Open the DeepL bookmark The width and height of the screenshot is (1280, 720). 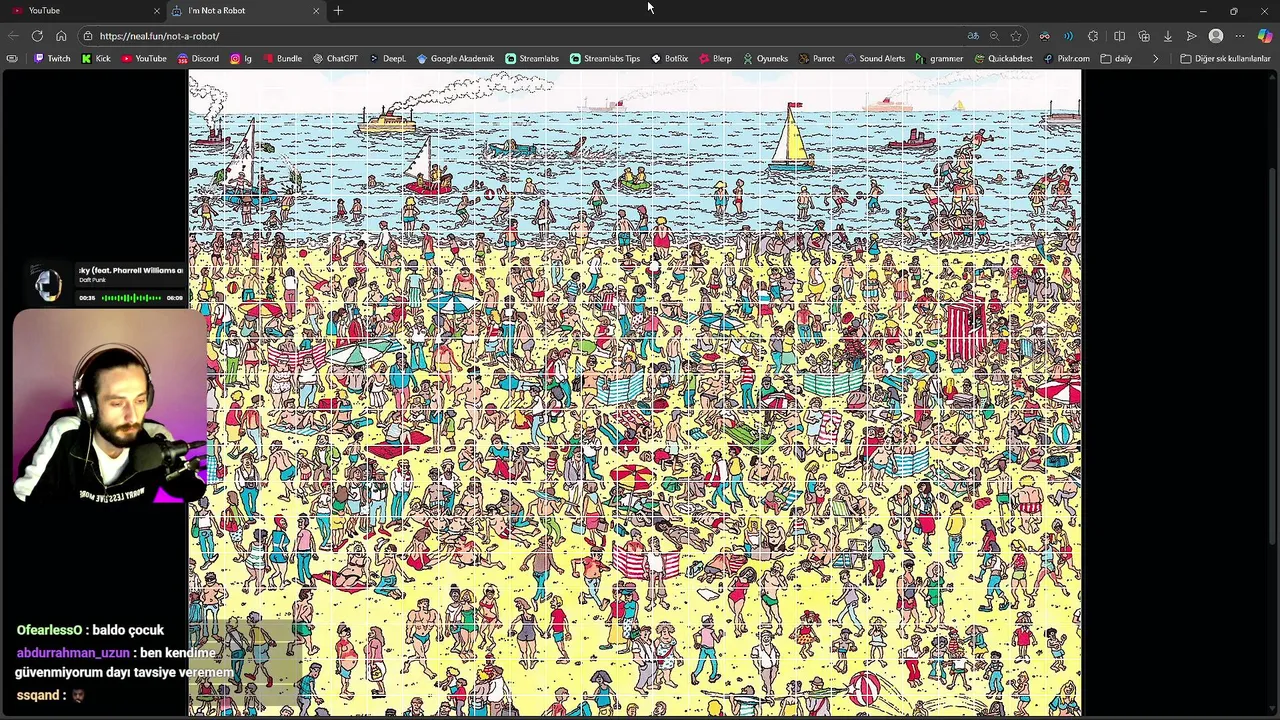387,59
